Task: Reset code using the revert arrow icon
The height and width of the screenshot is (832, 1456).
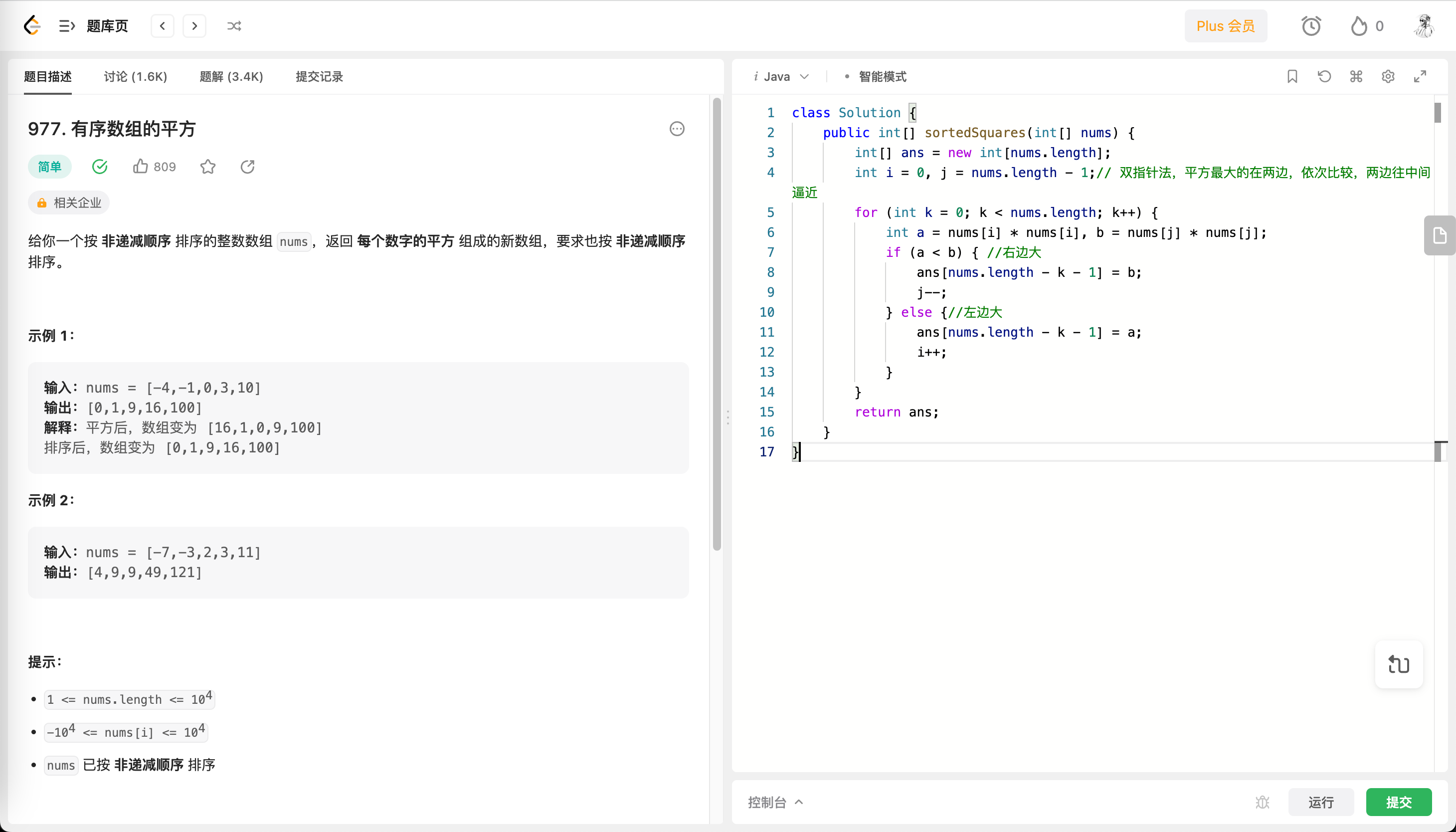Action: pyautogui.click(x=1324, y=77)
